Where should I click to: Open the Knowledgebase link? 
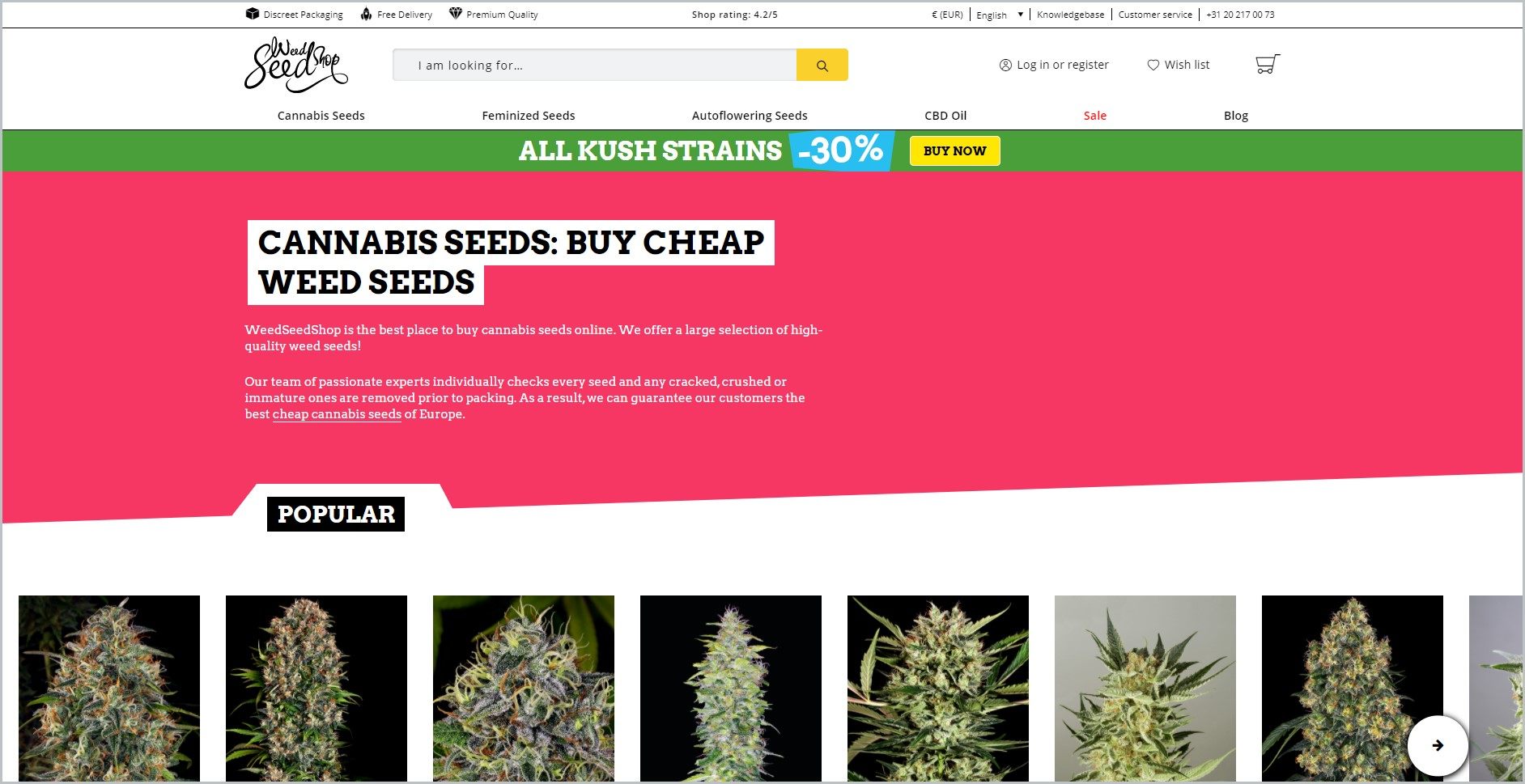1070,15
